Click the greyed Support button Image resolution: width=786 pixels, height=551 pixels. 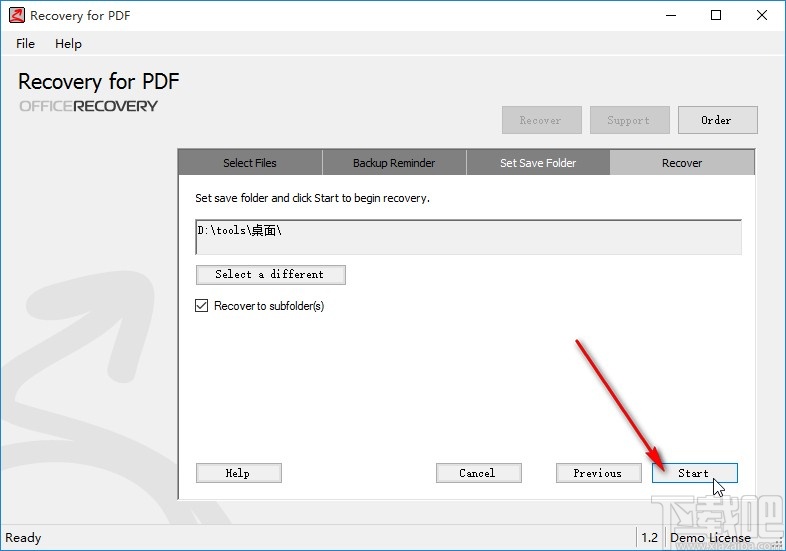tap(630, 120)
